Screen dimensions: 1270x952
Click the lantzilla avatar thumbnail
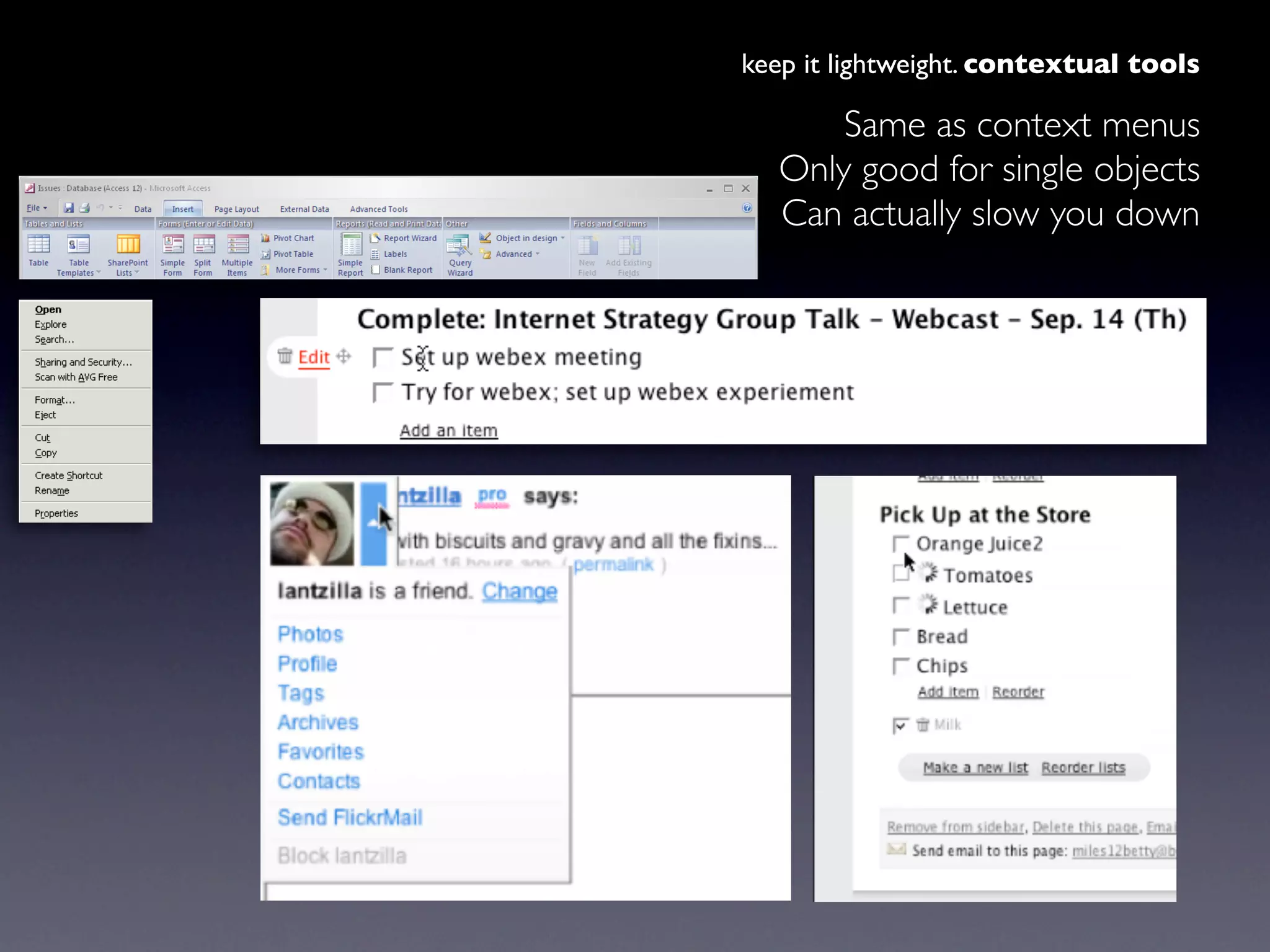point(312,524)
